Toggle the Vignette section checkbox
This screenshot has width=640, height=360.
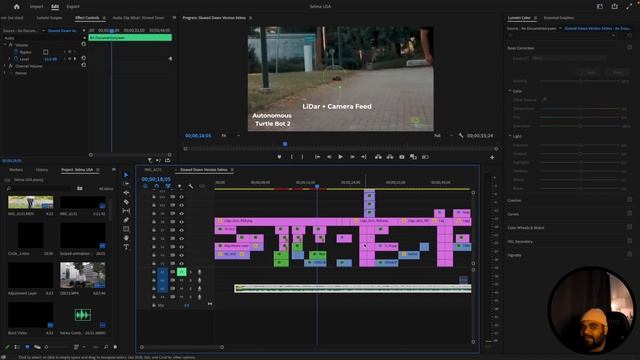click(629, 255)
